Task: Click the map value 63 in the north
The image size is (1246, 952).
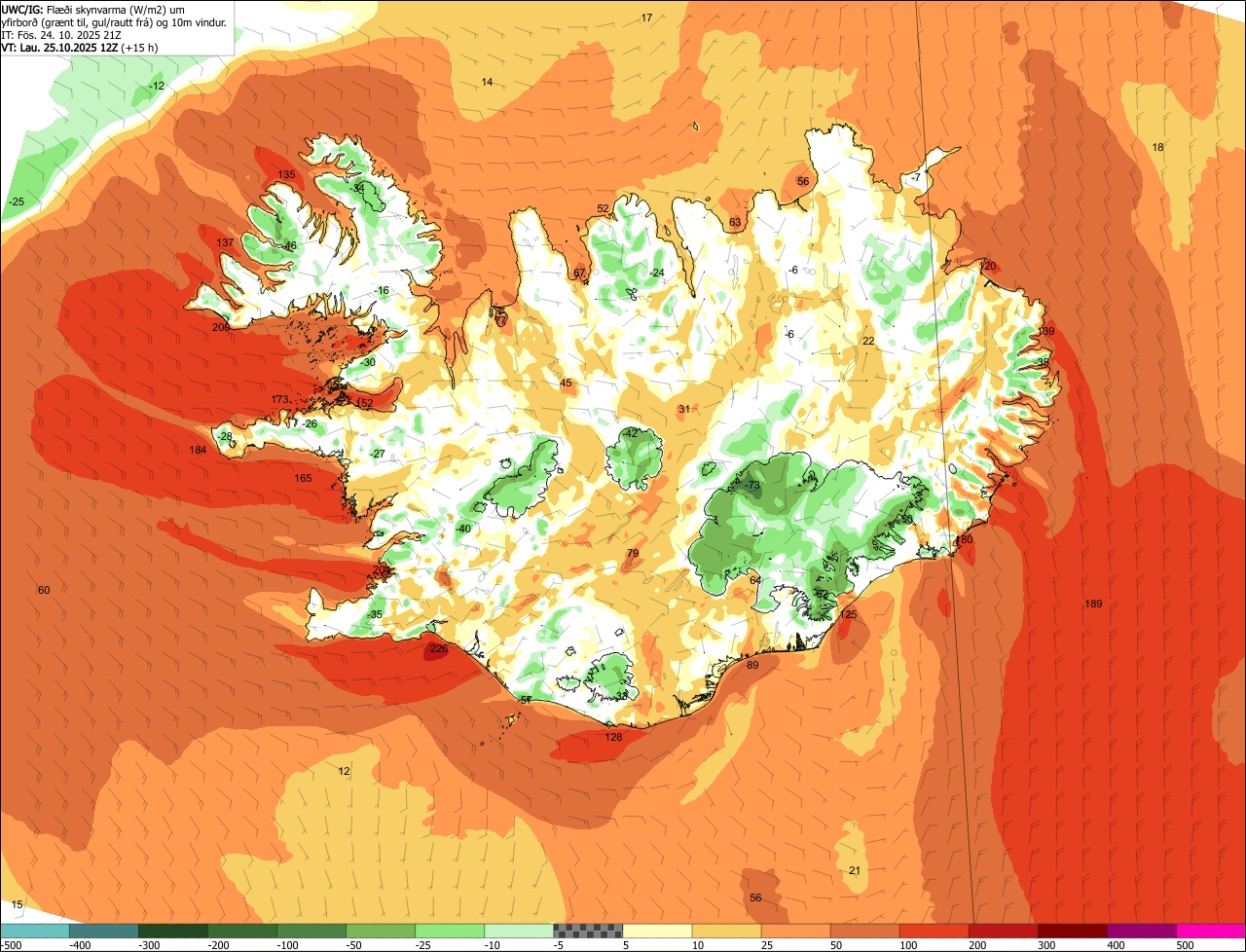Action: [735, 222]
